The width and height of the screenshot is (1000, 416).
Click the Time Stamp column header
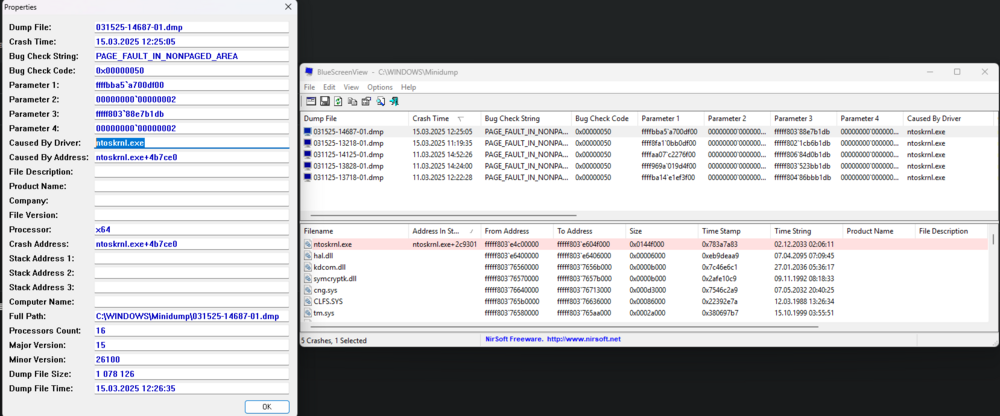pyautogui.click(x=734, y=231)
